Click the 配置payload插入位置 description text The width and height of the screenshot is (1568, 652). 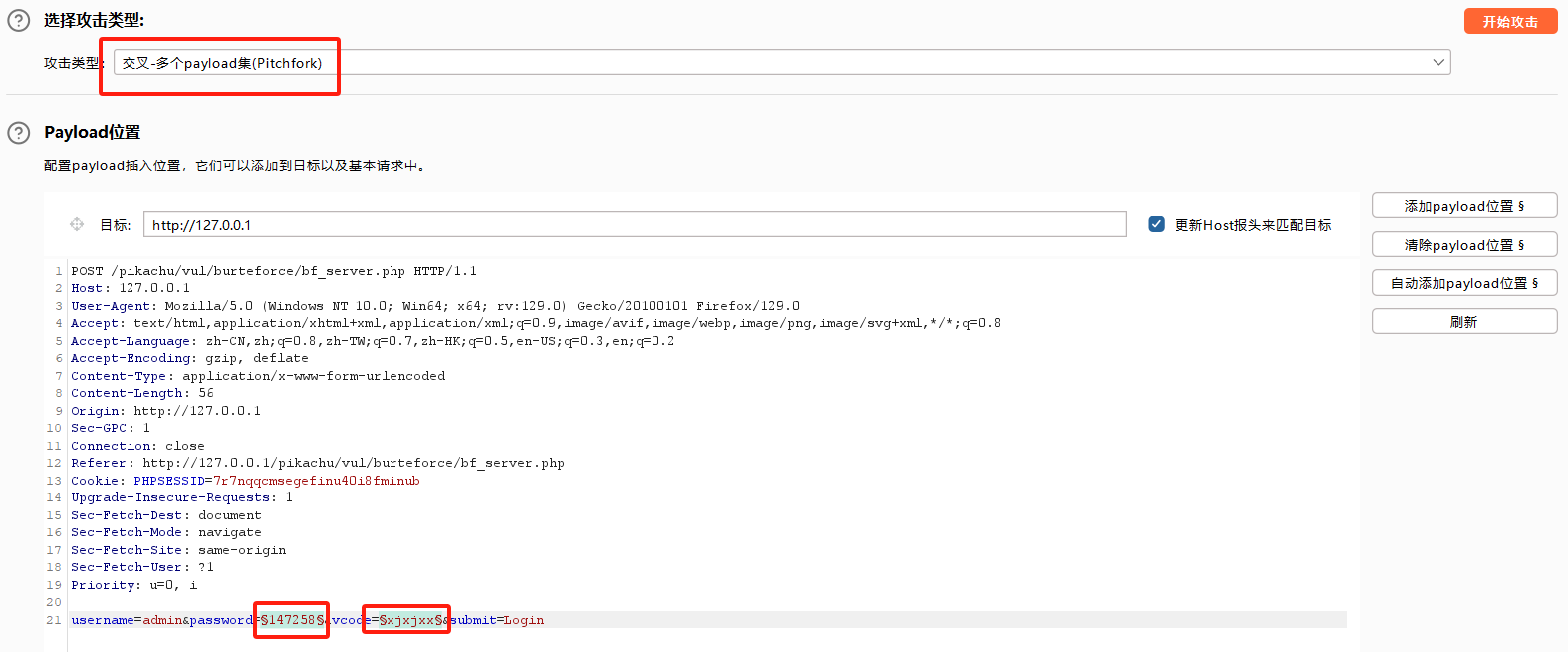point(237,165)
